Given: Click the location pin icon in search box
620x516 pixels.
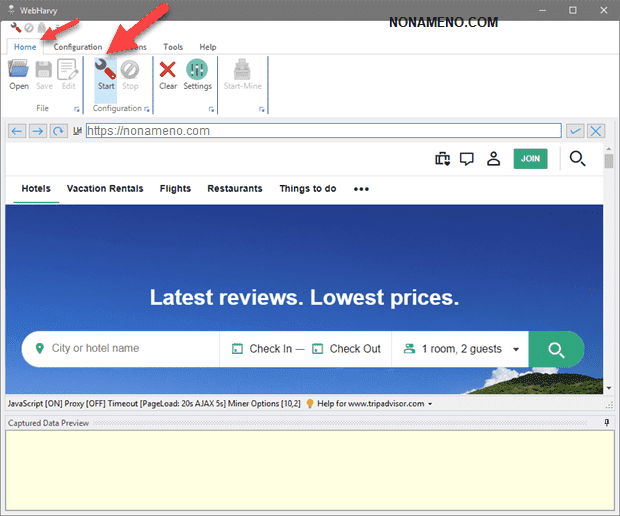Looking at the screenshot, I should coord(40,348).
